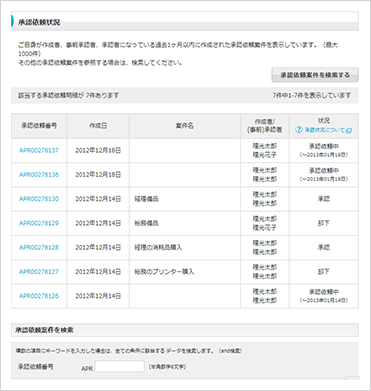Viewport: 371px width, 391px height.
Task: Open approval request APR00278128
Action: click(39, 248)
